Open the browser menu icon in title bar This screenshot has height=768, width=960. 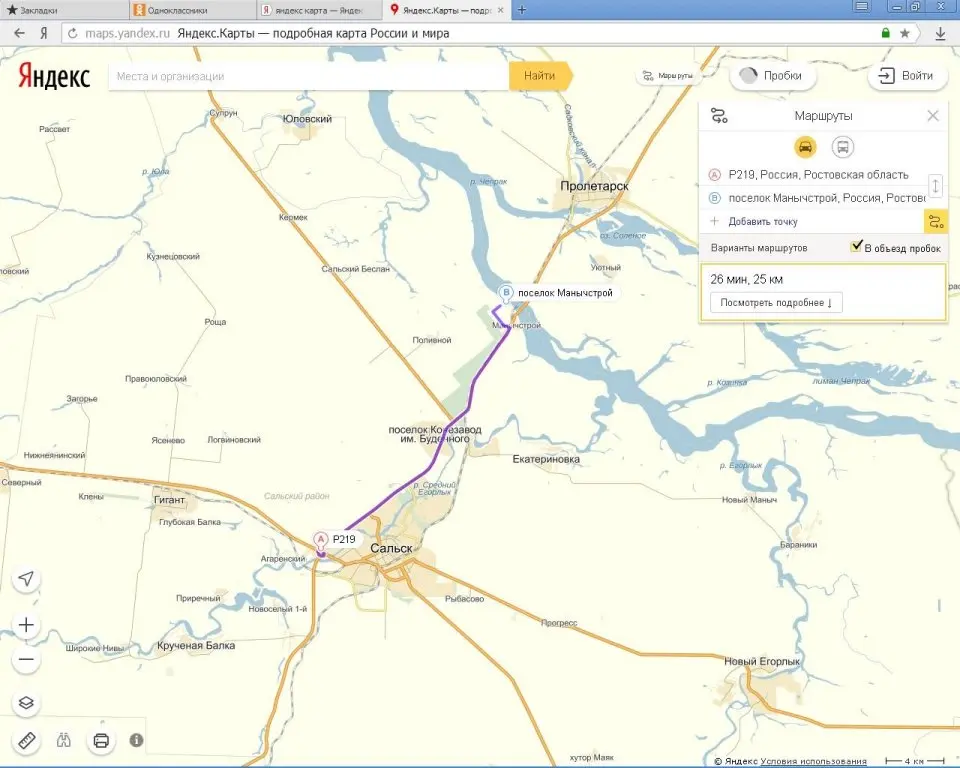(861, 7)
